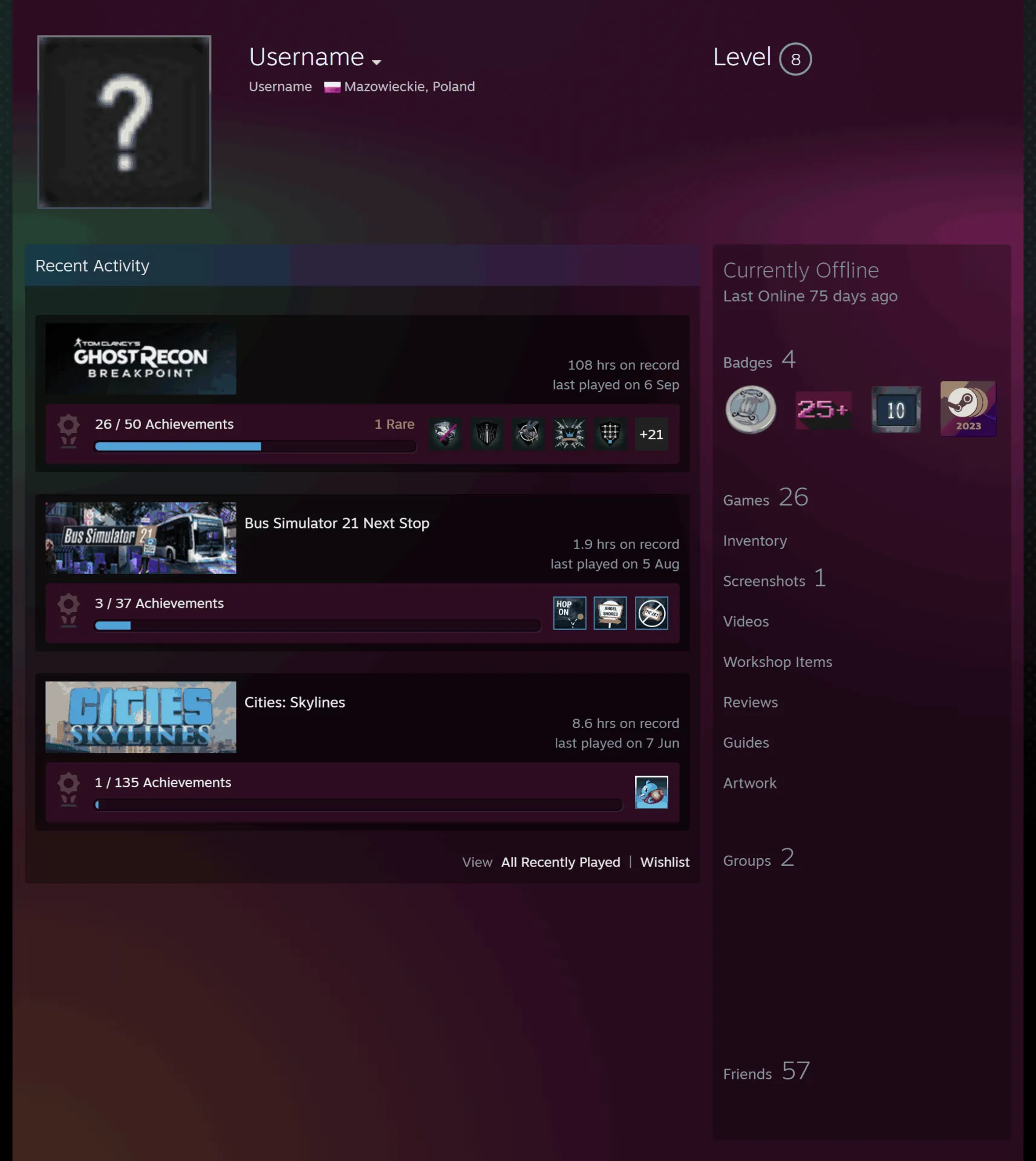1036x1161 pixels.
Task: Click the Cities: Skylines bird achievement icon
Action: [x=651, y=792]
